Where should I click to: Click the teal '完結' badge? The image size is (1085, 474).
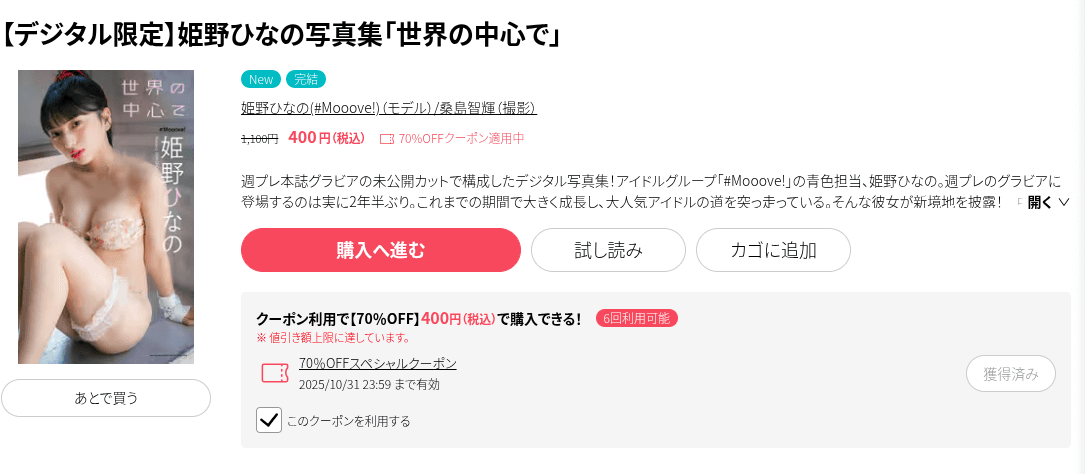[x=306, y=79]
